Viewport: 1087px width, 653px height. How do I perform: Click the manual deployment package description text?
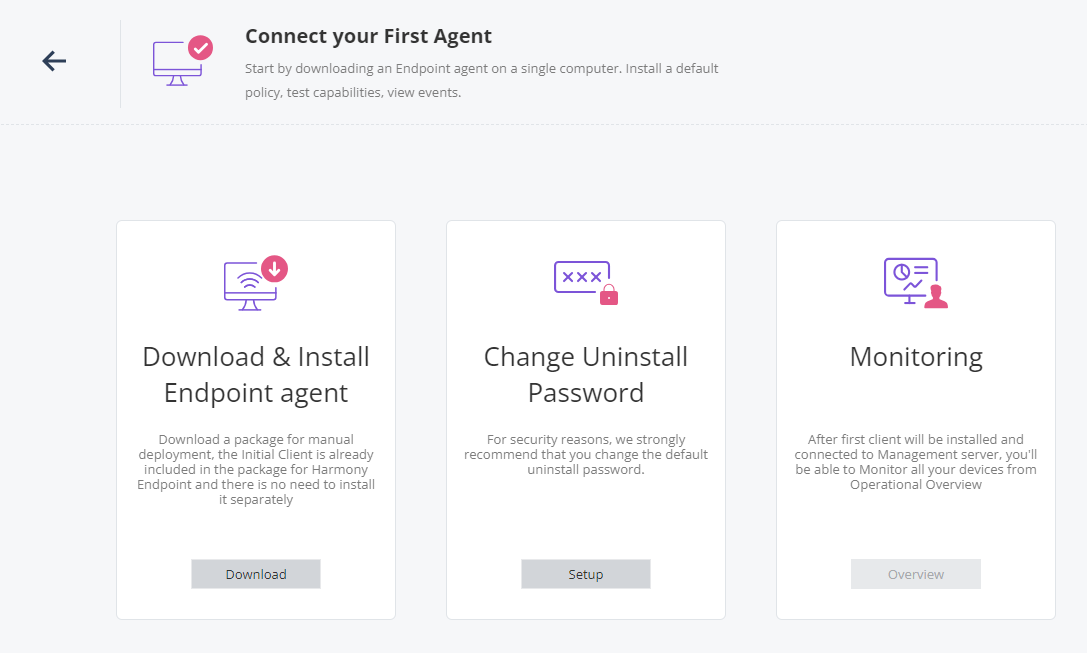tap(256, 469)
